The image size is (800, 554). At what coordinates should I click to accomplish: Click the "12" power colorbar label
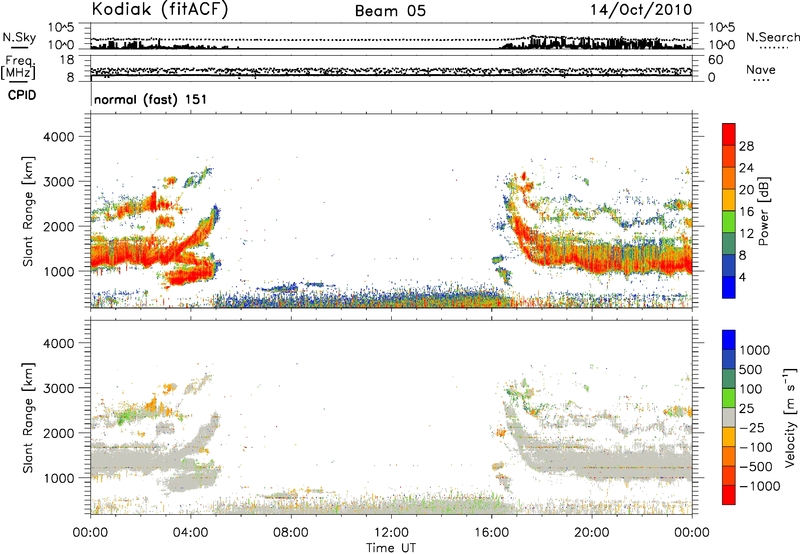pyautogui.click(x=746, y=234)
